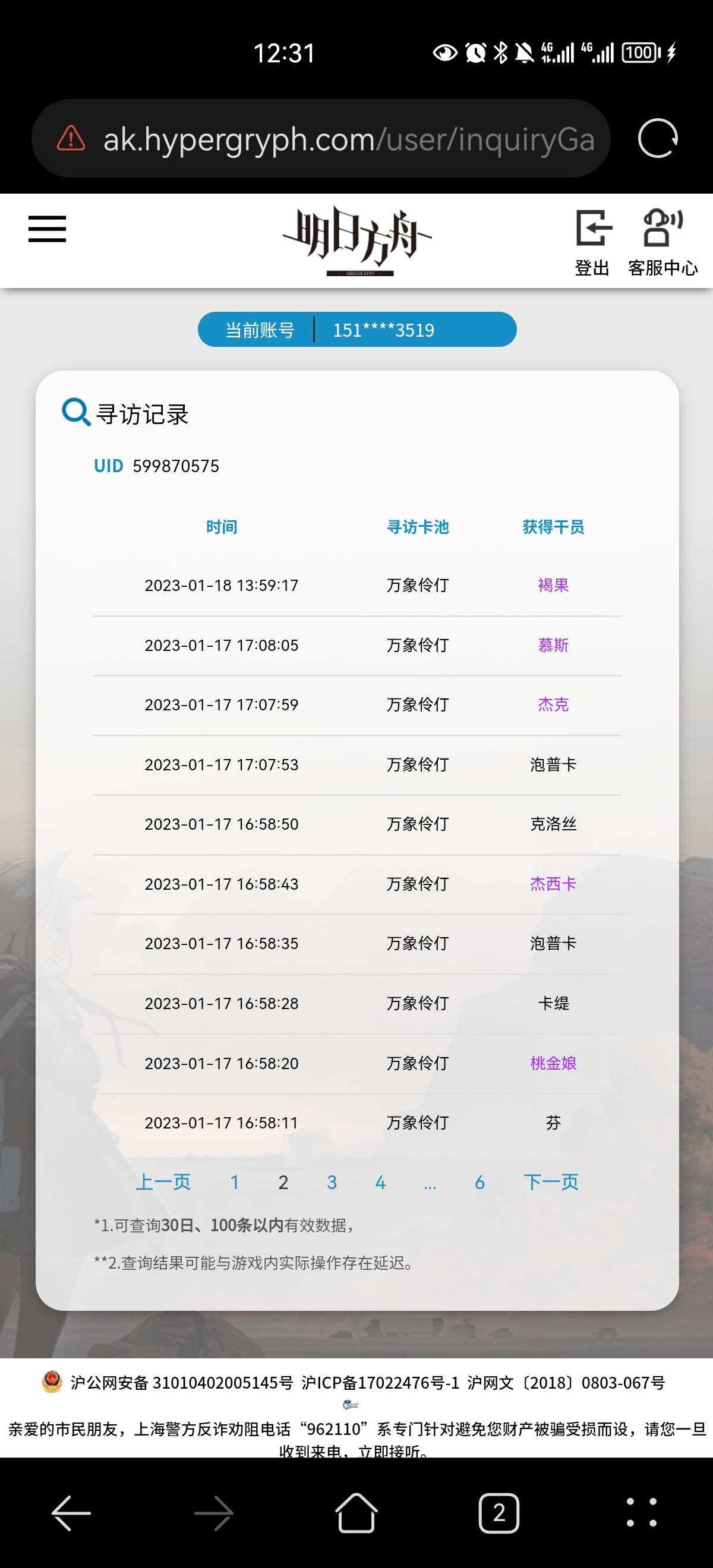Click the next page (下一页) link

point(551,1182)
